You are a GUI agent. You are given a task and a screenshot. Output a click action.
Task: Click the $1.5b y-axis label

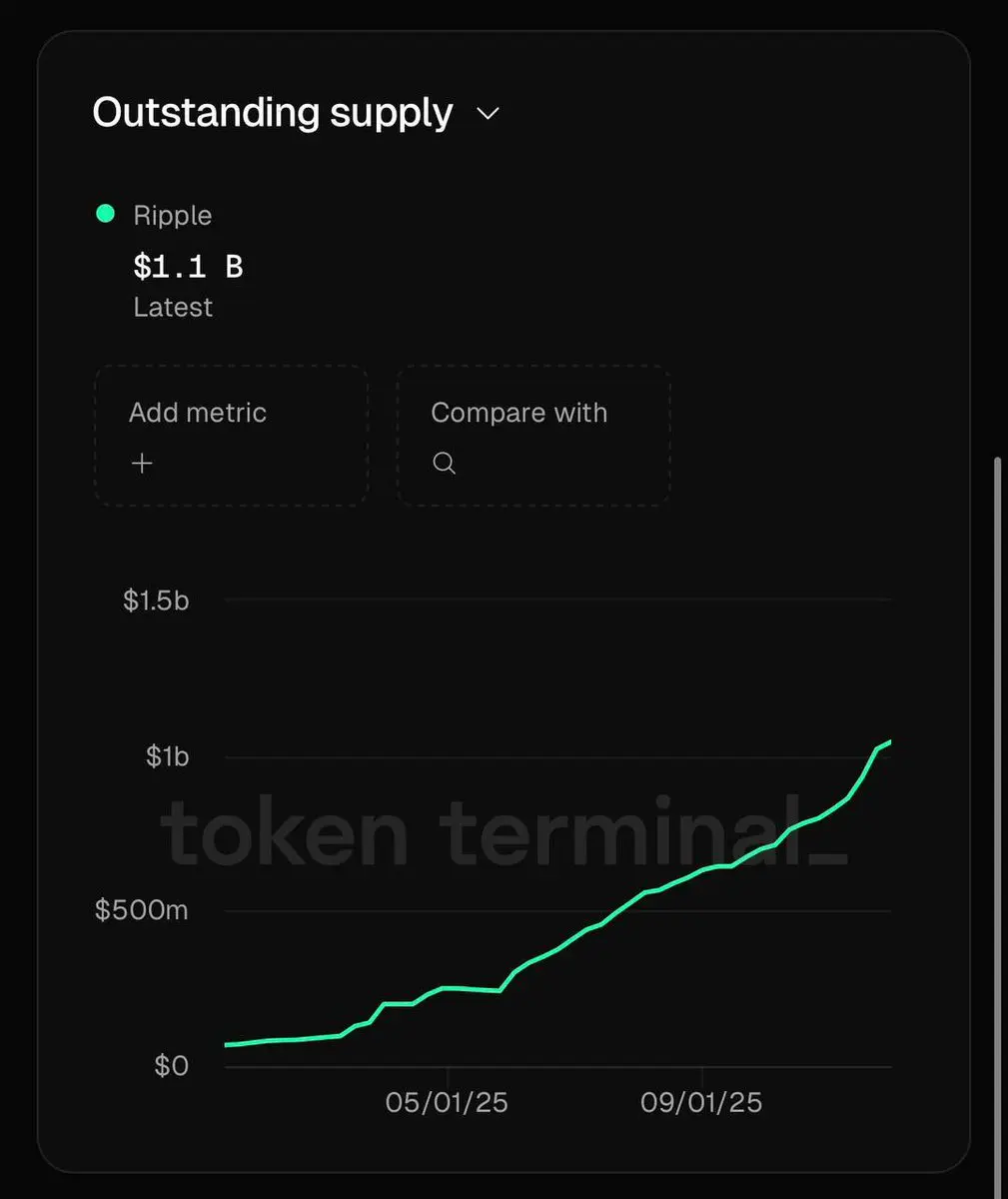pyautogui.click(x=156, y=599)
